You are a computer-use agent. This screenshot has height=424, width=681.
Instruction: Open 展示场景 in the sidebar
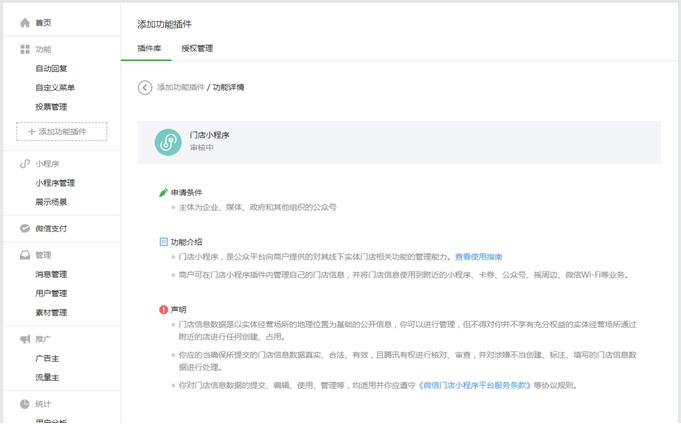[51, 202]
